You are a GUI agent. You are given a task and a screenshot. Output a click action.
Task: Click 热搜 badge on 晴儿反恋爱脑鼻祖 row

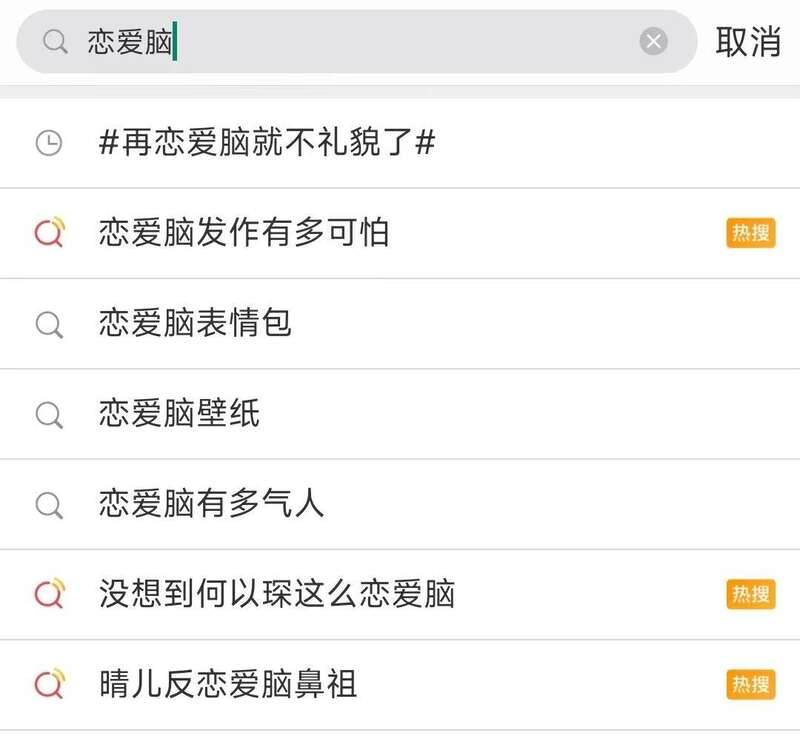coord(750,685)
